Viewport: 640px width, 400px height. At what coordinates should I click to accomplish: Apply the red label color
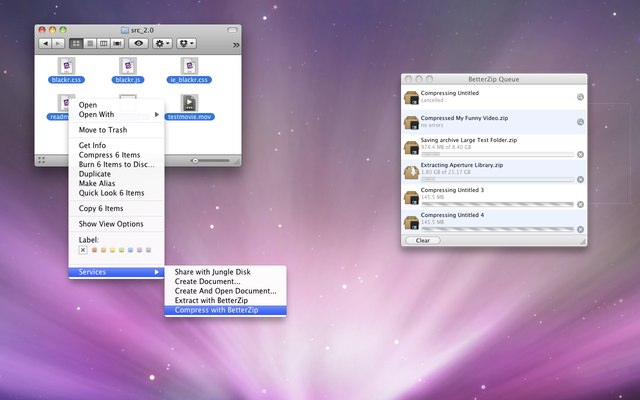[94, 249]
